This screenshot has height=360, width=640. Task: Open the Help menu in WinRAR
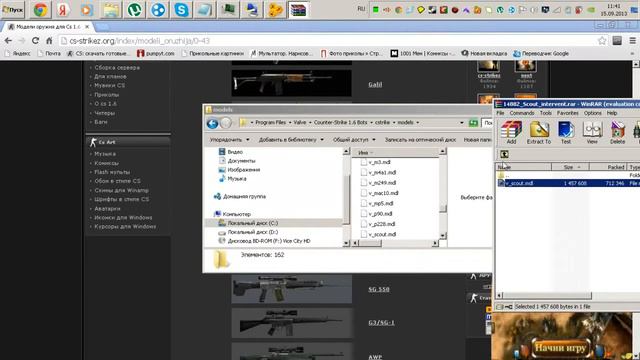611,113
